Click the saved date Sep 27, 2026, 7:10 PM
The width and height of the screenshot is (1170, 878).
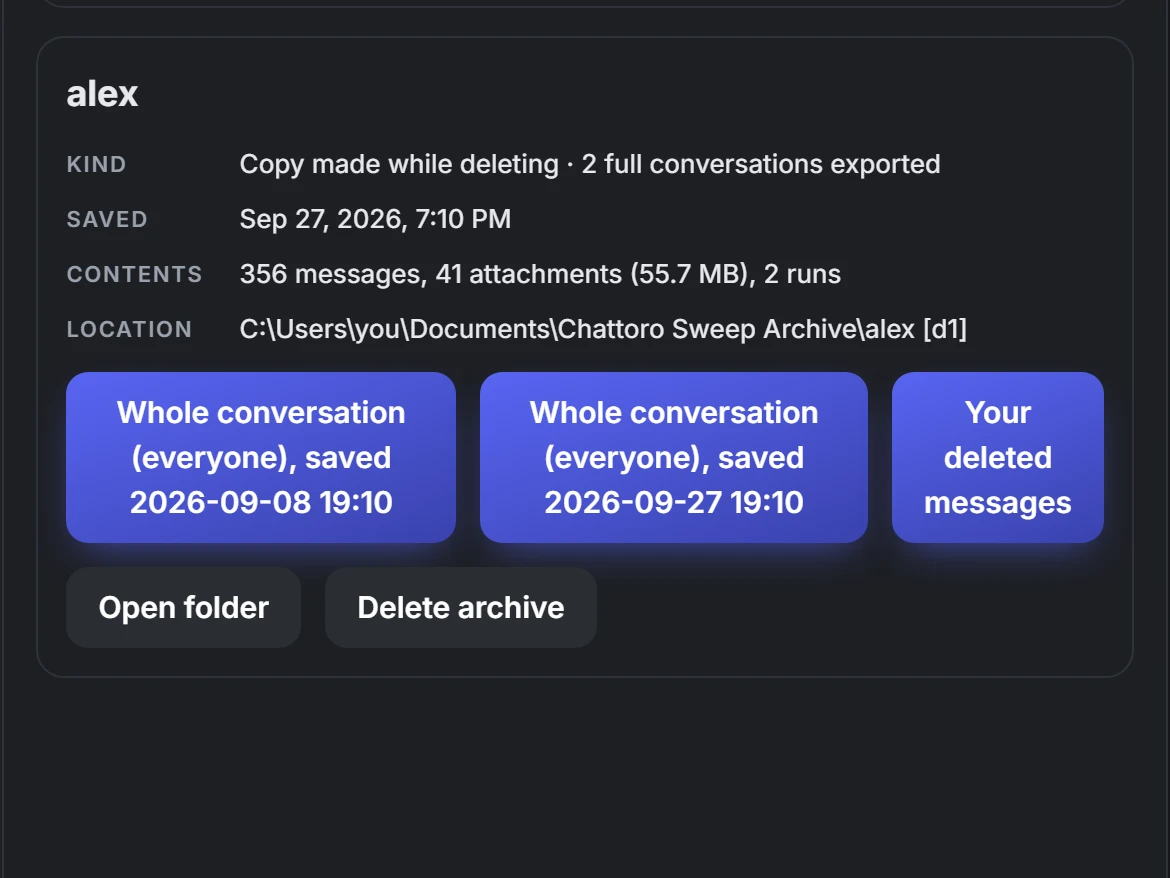[375, 219]
